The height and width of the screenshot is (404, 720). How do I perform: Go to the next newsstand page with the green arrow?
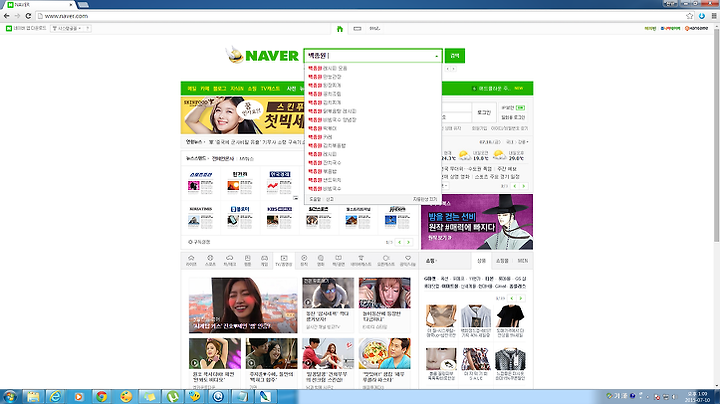[408, 242]
